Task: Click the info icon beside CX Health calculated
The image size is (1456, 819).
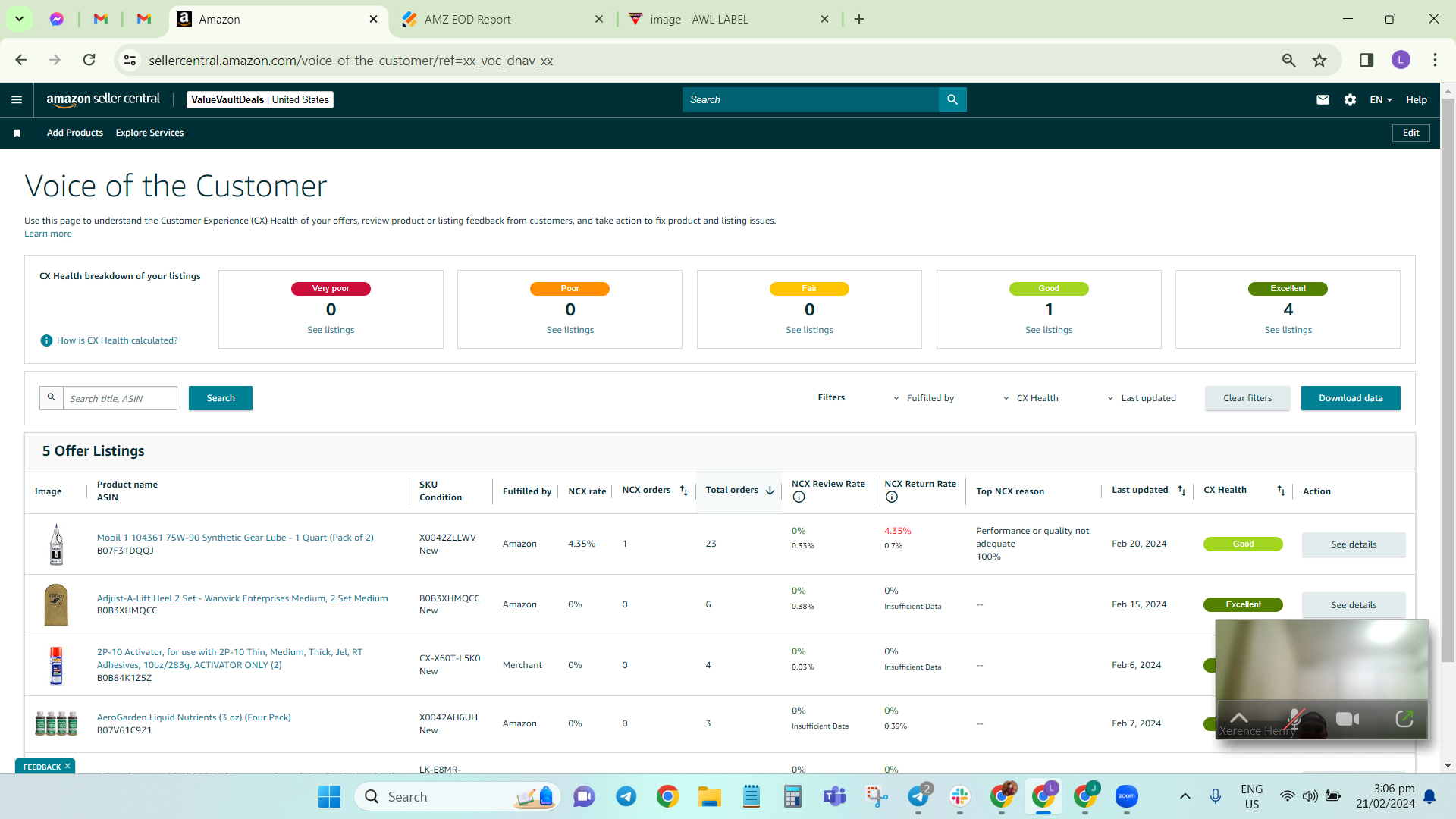Action: (x=46, y=340)
